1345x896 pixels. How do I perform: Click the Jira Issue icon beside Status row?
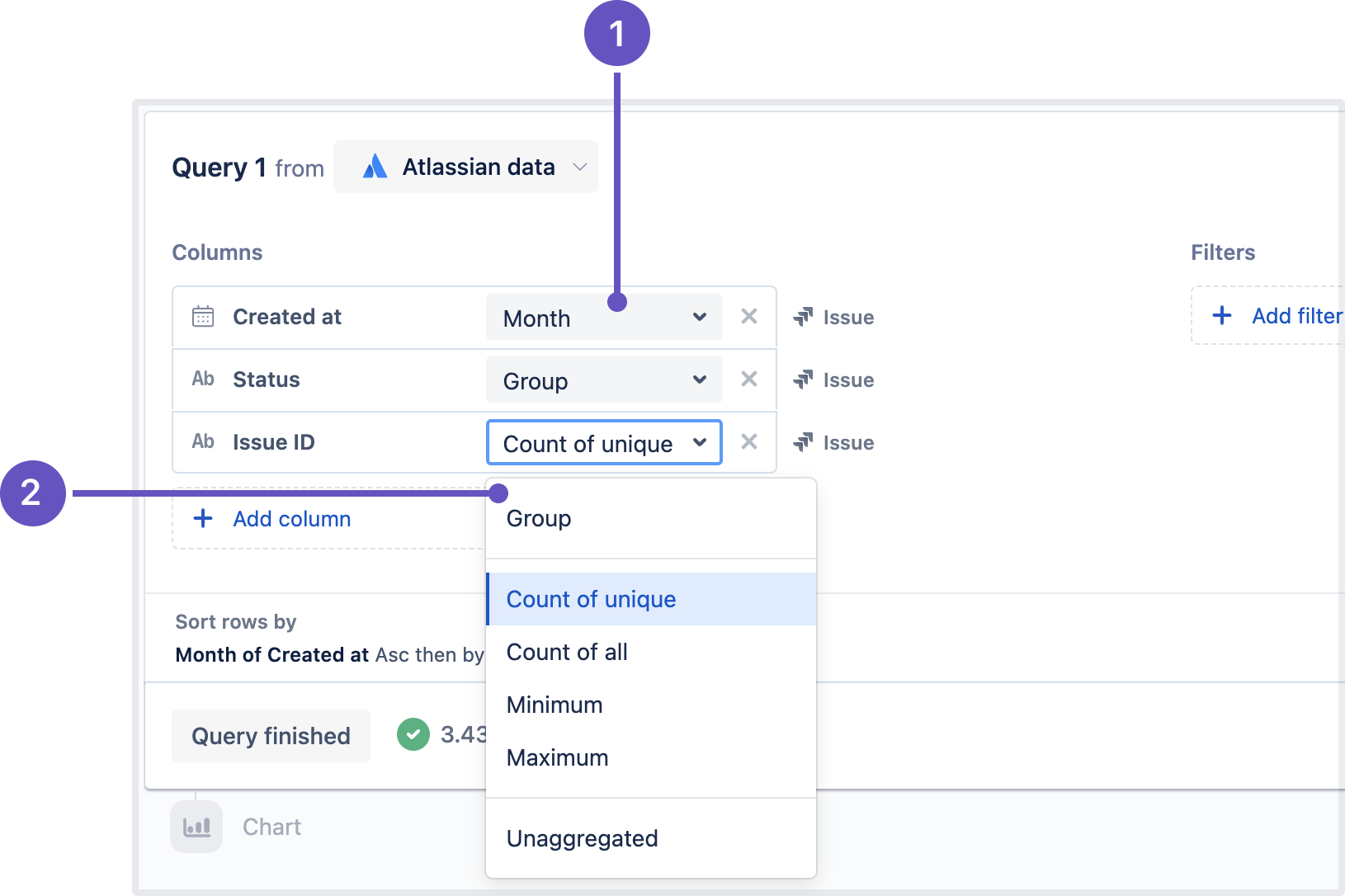(x=803, y=380)
